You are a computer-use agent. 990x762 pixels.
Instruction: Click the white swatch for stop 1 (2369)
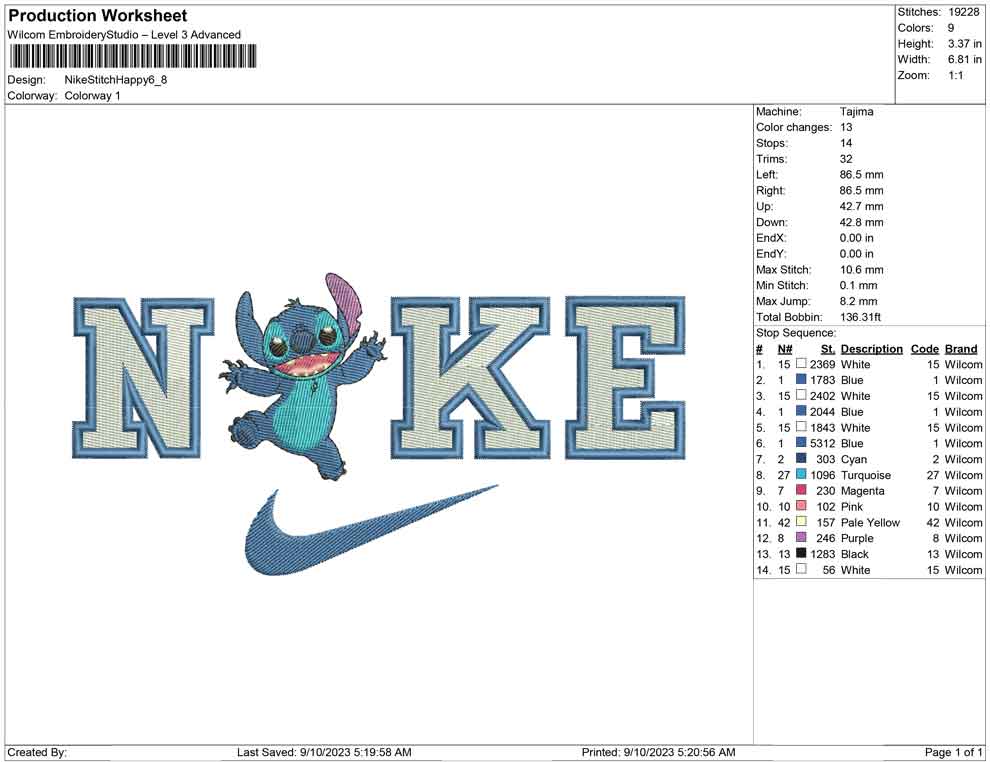click(801, 364)
